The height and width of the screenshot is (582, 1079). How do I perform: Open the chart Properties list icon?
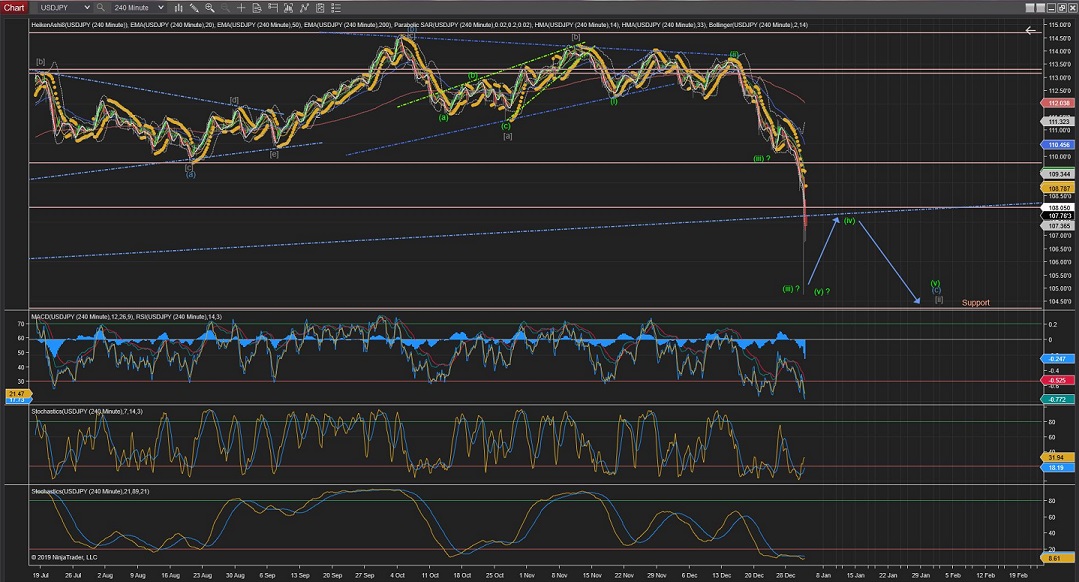pos(336,8)
